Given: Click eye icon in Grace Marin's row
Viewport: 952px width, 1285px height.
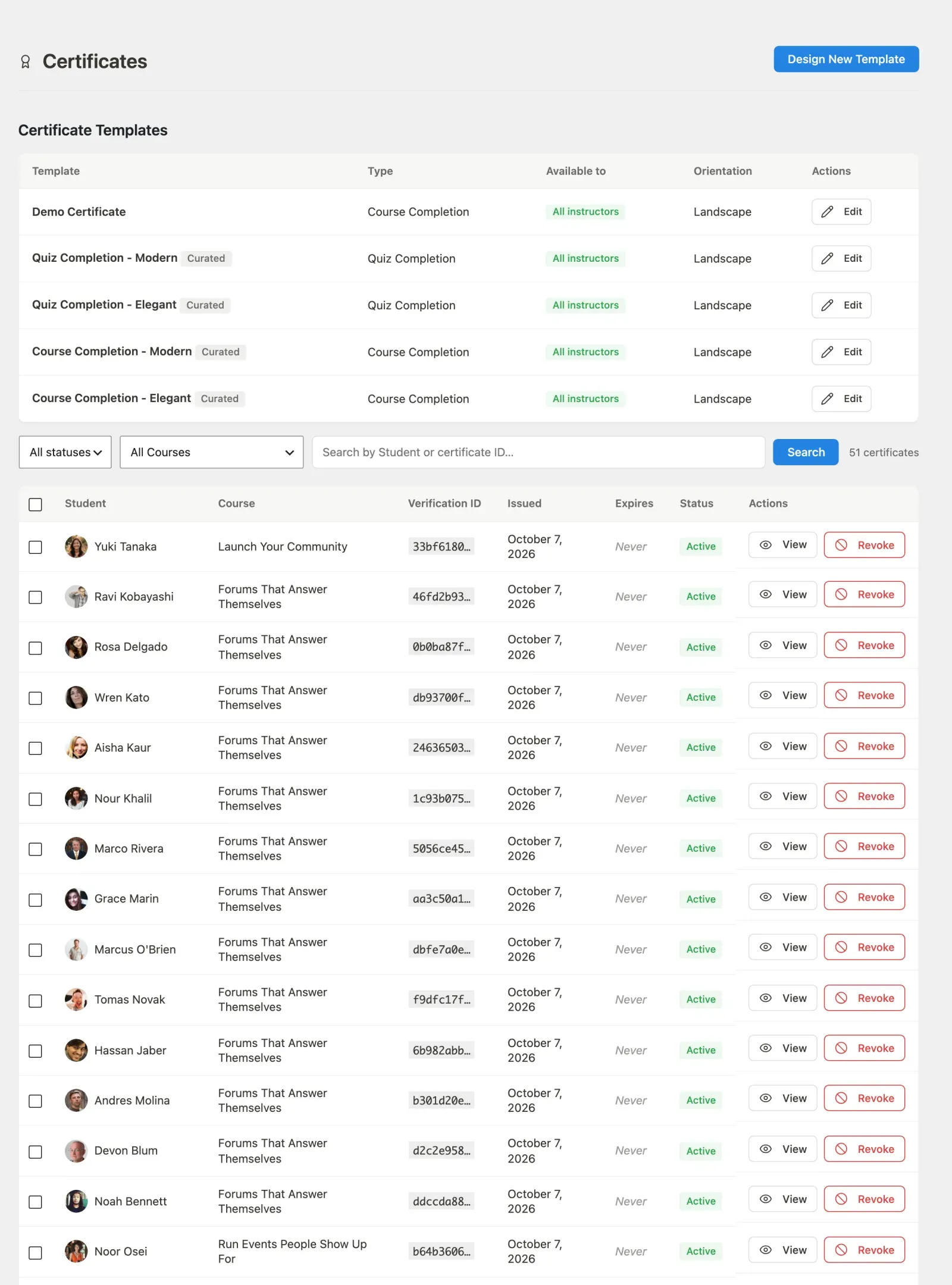Looking at the screenshot, I should [766, 897].
